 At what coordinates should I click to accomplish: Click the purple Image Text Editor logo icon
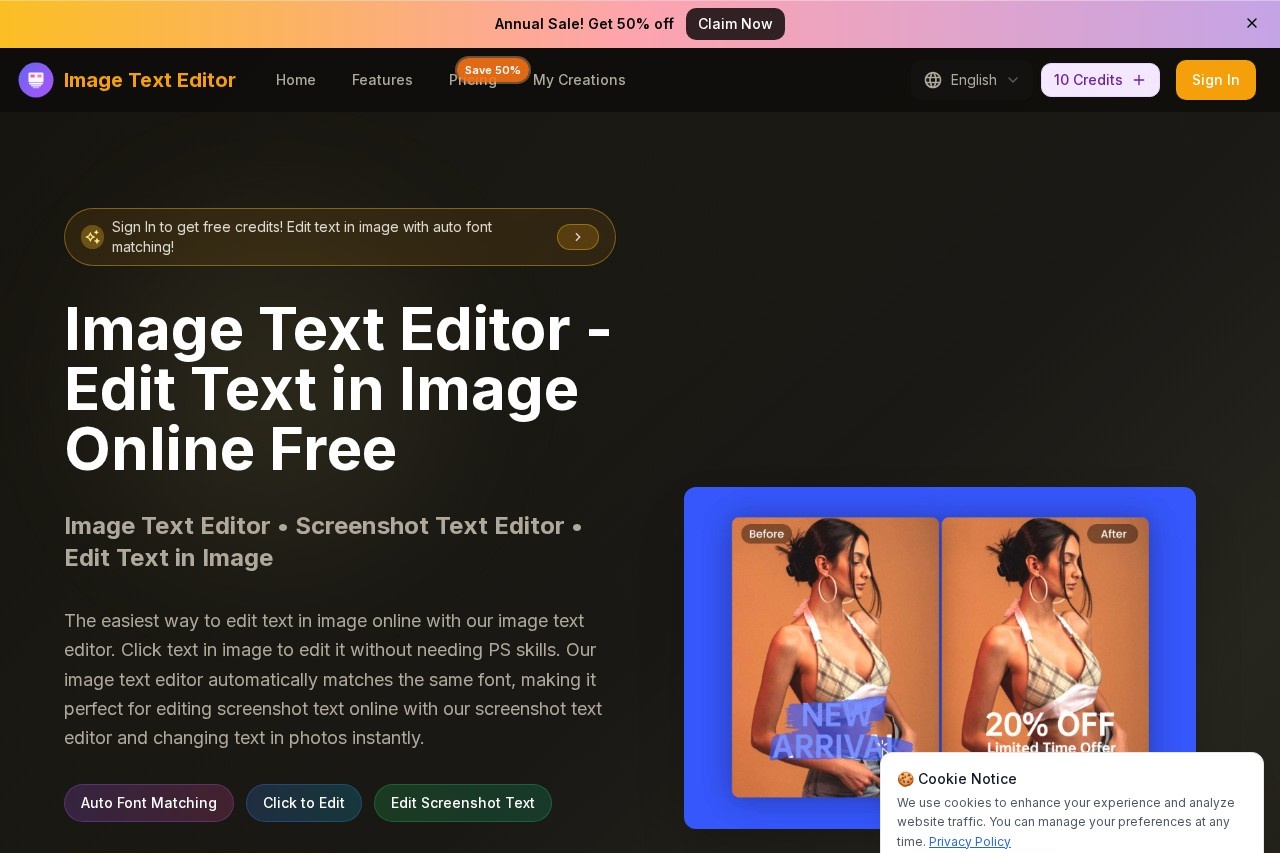[36, 80]
